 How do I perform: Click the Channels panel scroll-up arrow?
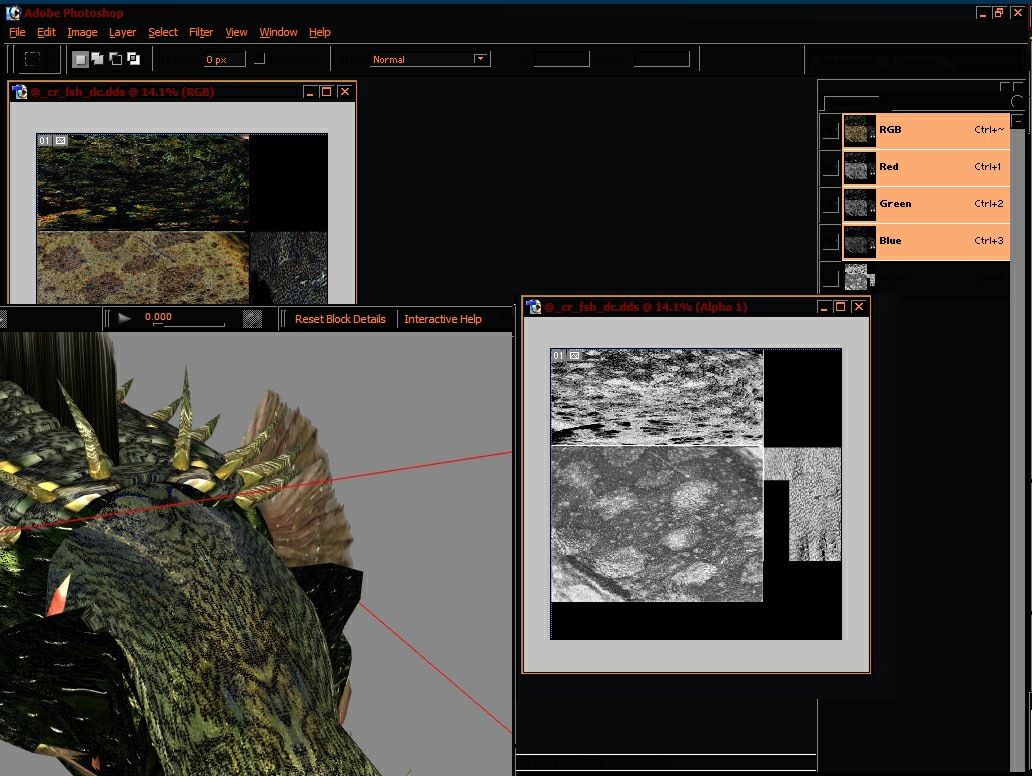coord(1018,121)
